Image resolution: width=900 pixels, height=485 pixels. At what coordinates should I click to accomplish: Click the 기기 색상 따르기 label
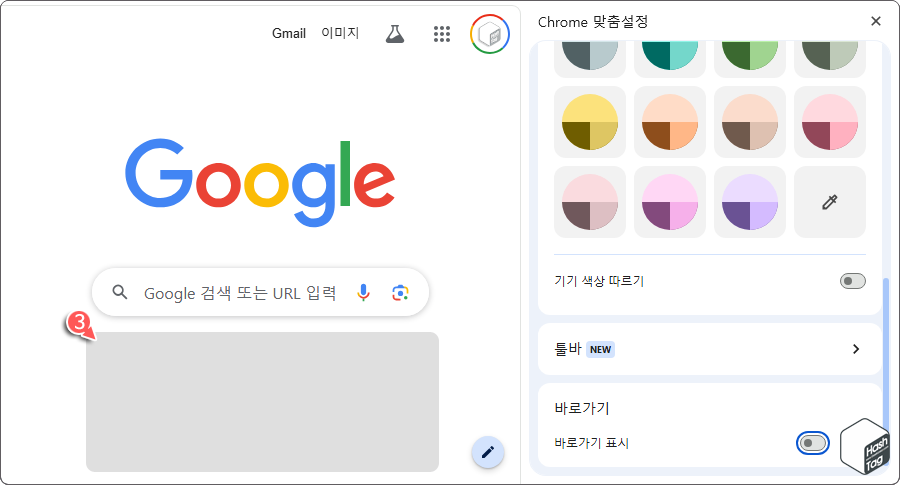coord(599,281)
